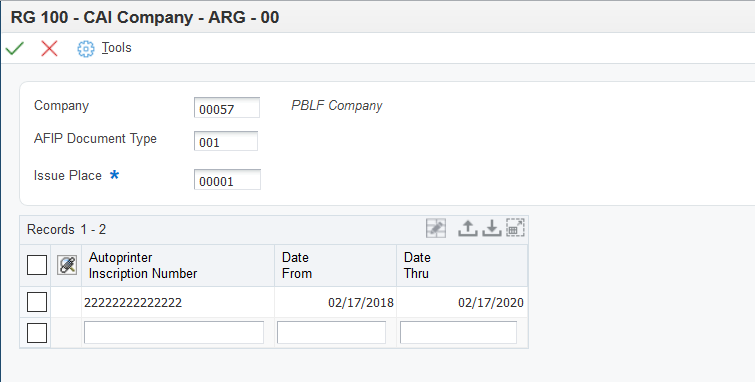The width and height of the screenshot is (755, 382).
Task: Click the export grid data upload icon
Action: click(467, 228)
